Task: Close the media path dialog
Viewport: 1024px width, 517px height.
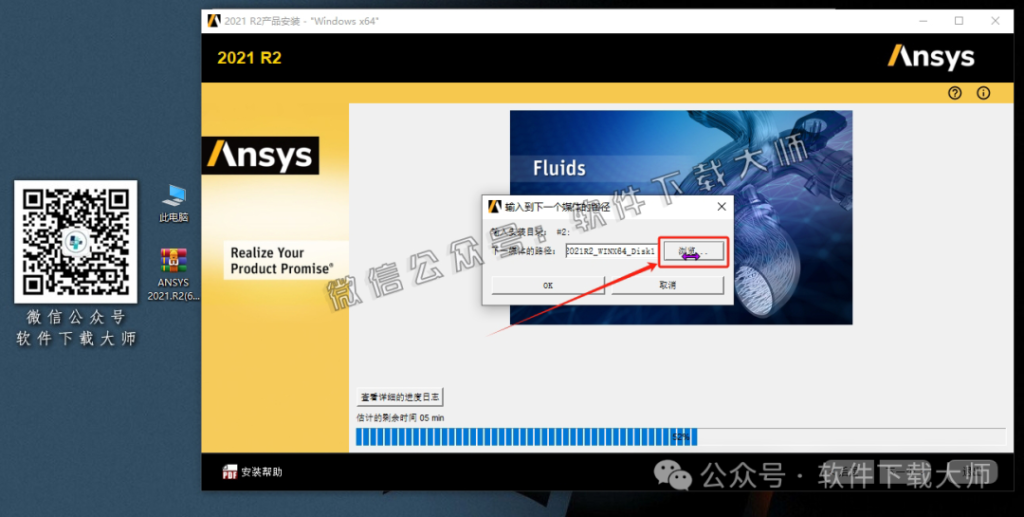Action: click(721, 207)
